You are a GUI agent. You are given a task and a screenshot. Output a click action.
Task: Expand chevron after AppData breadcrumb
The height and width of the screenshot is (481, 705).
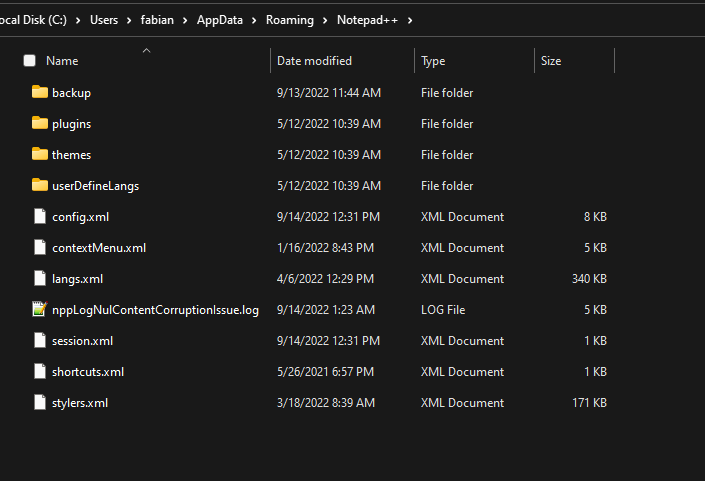254,20
